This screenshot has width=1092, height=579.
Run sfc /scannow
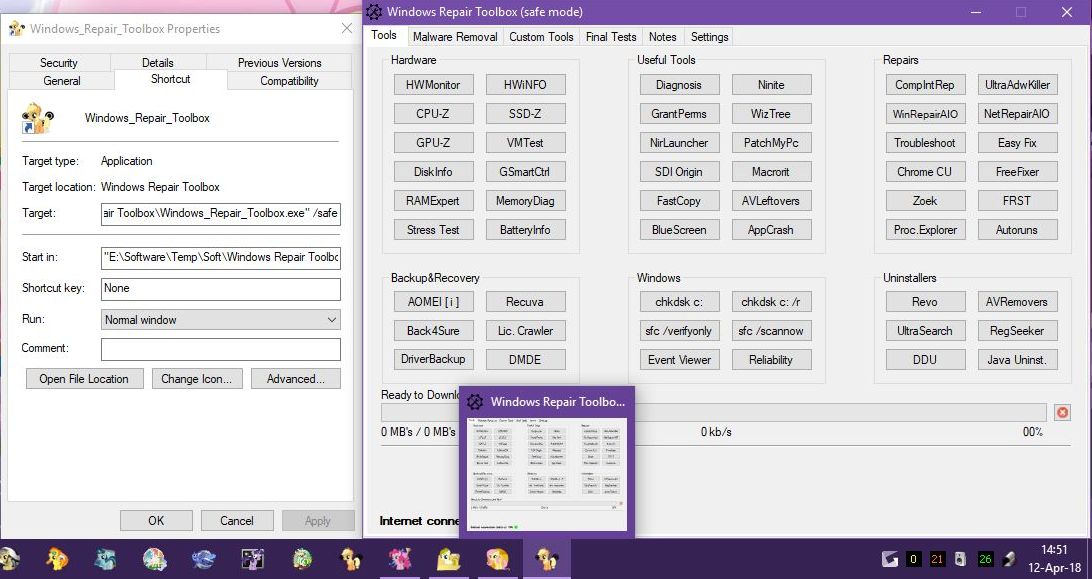coord(771,331)
